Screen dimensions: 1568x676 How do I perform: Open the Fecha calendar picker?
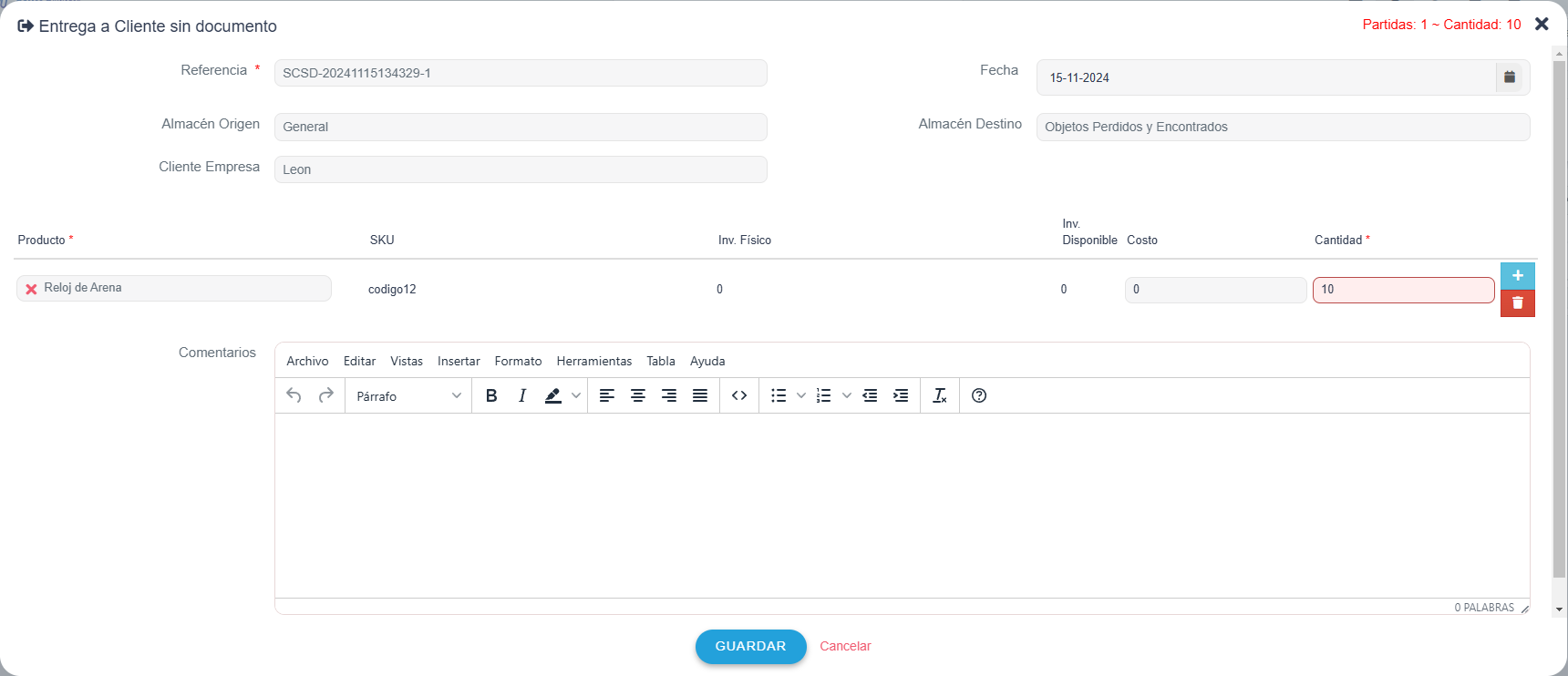[1510, 77]
